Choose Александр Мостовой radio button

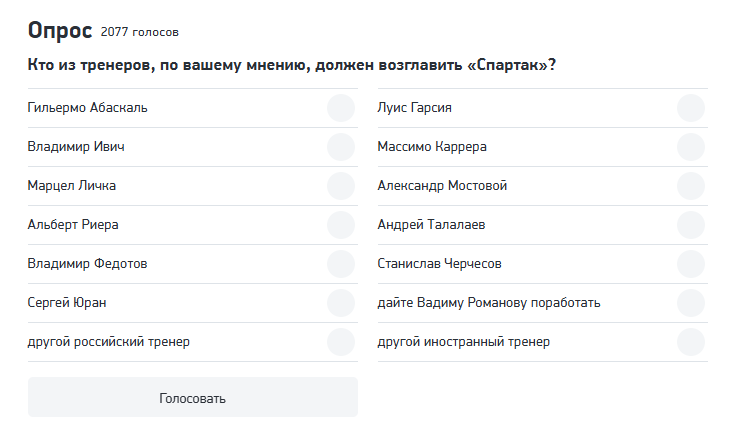click(x=691, y=186)
